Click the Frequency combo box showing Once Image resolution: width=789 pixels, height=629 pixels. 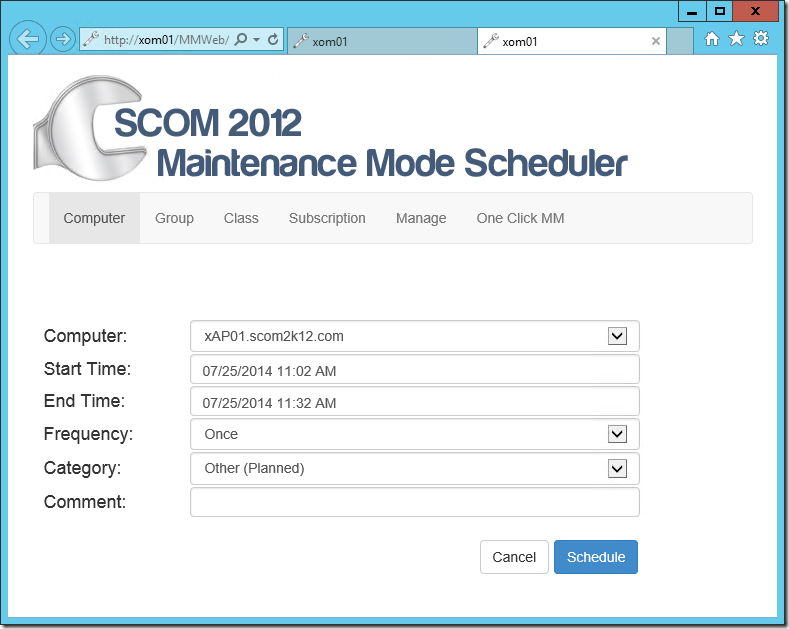(415, 434)
